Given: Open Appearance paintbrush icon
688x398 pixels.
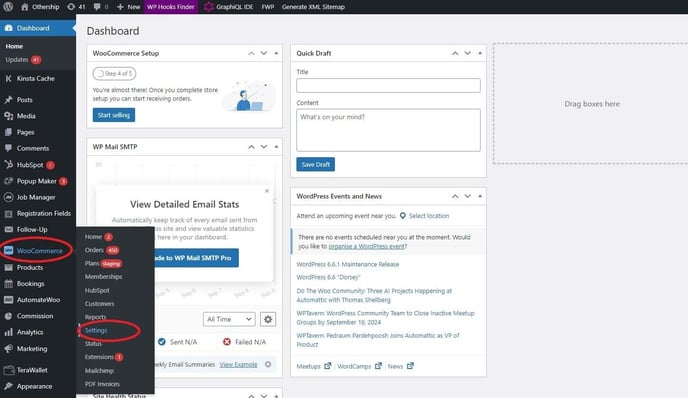Looking at the screenshot, I should 8,386.
